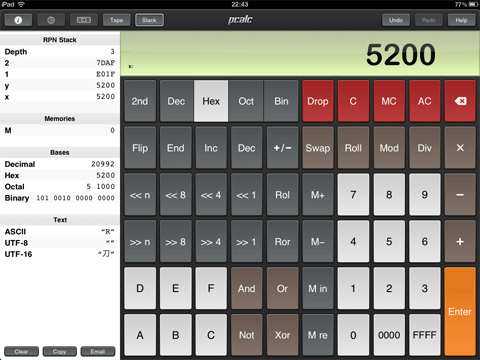Open the A=B conversions icon

tap(83, 20)
